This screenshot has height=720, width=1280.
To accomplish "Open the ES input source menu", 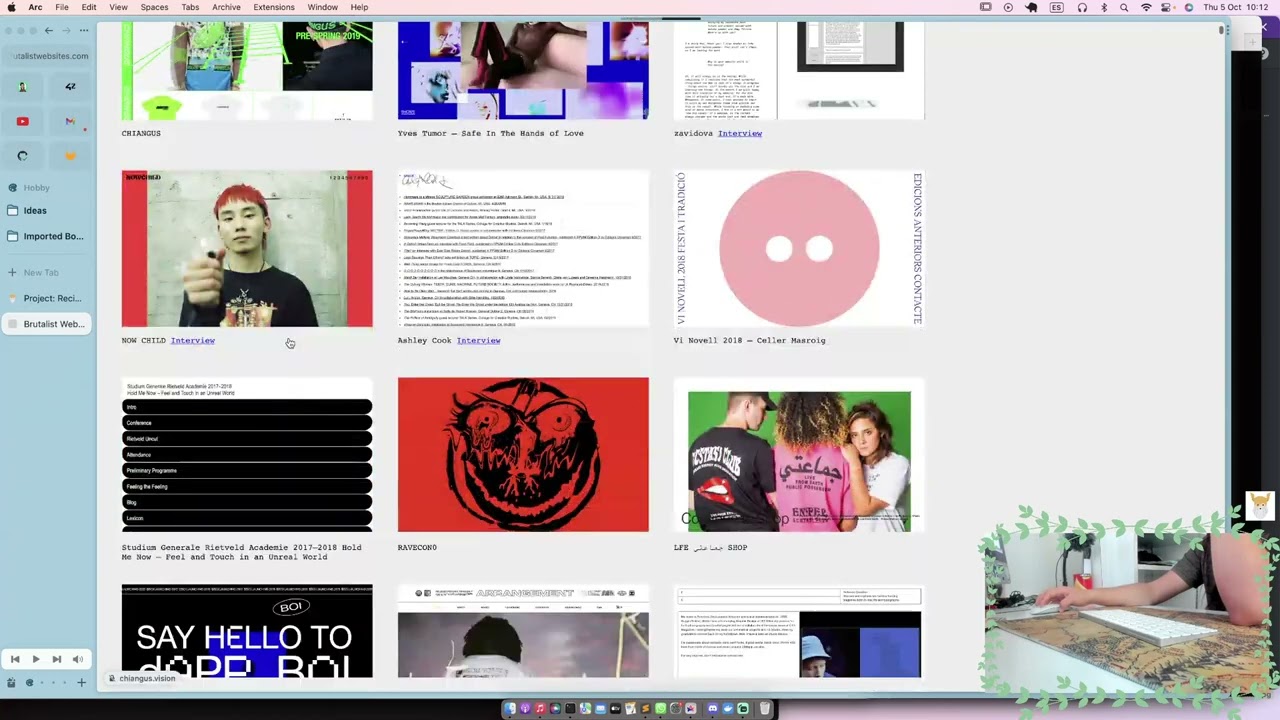I will click(x=1057, y=7).
